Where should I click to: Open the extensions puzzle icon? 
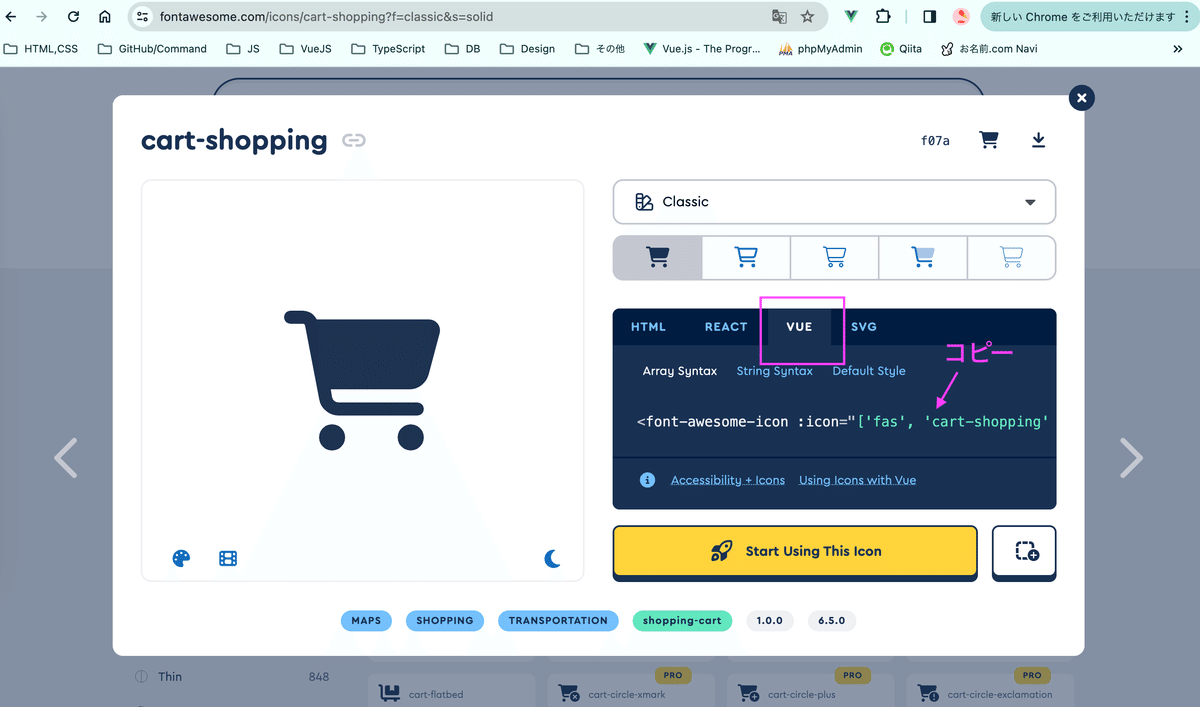(x=883, y=17)
